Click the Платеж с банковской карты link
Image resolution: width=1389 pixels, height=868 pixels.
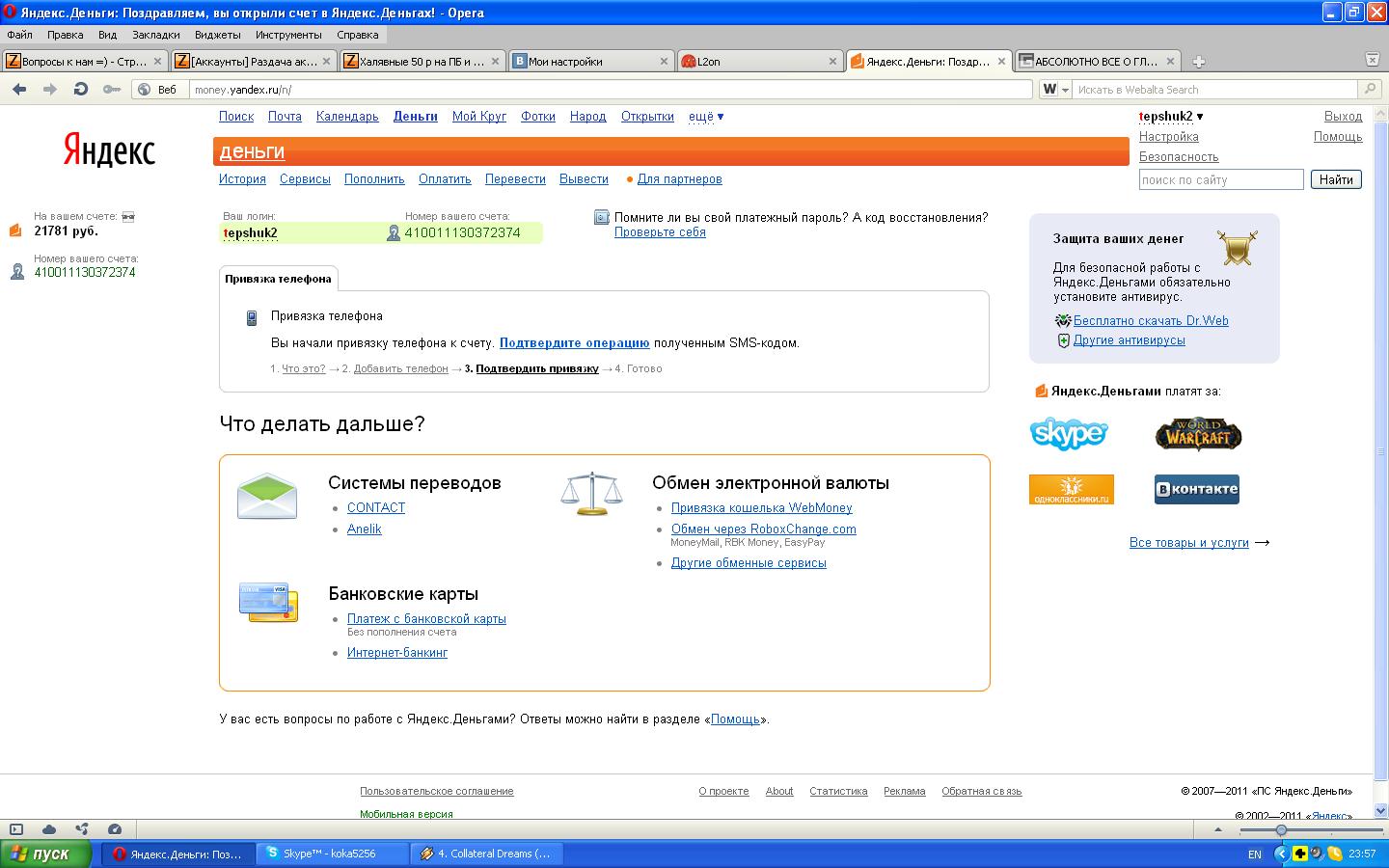[x=426, y=619]
